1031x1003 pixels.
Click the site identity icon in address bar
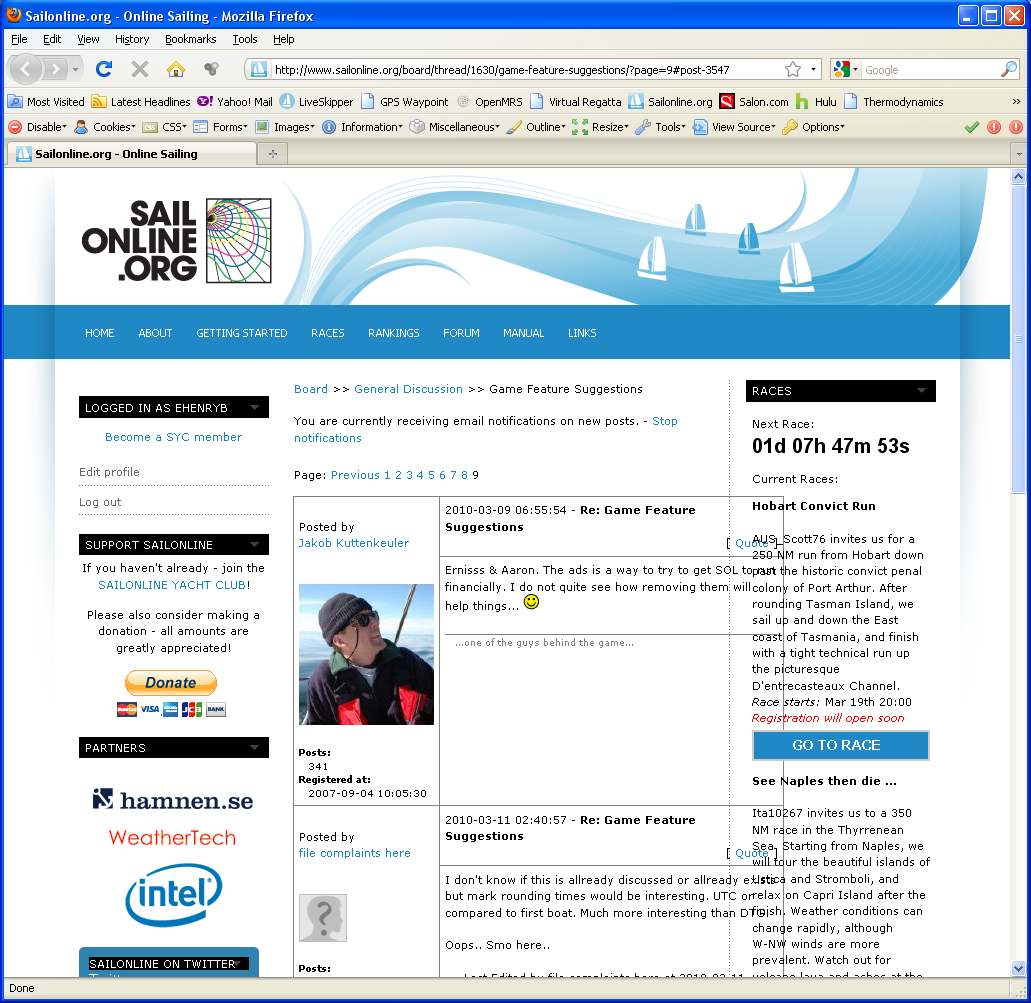pos(258,69)
